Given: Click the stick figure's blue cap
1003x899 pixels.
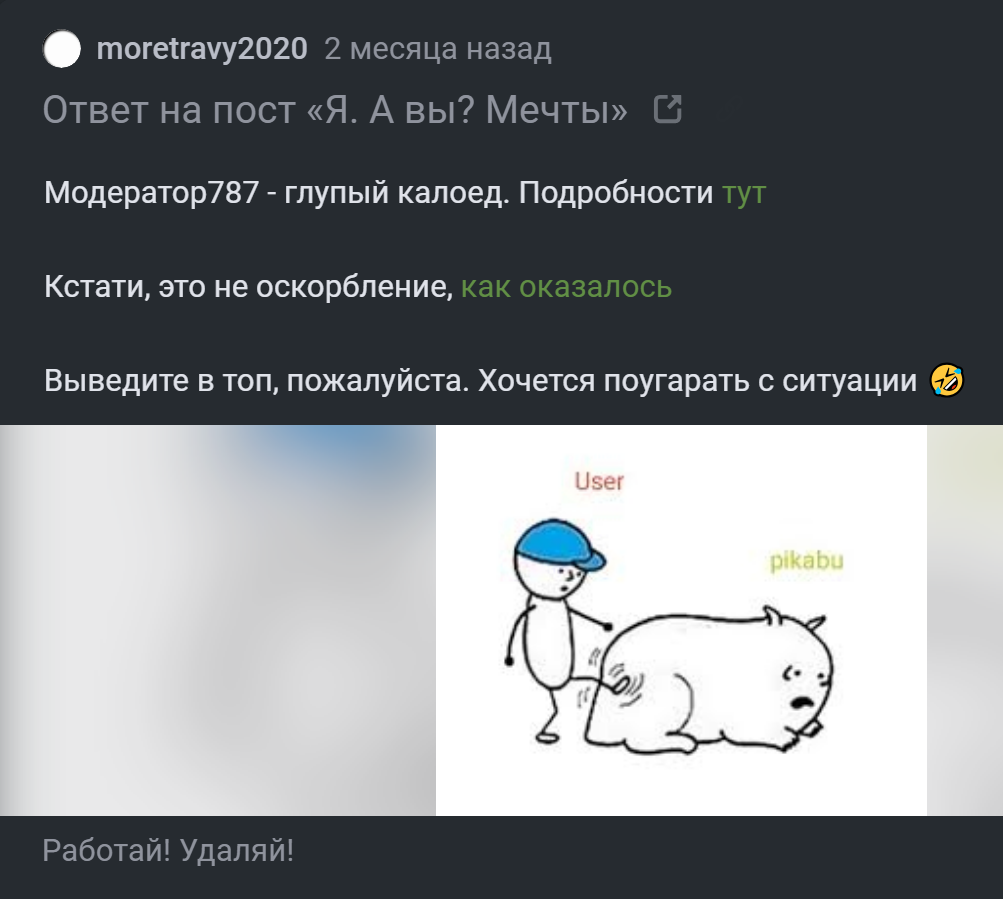Looking at the screenshot, I should (x=559, y=544).
